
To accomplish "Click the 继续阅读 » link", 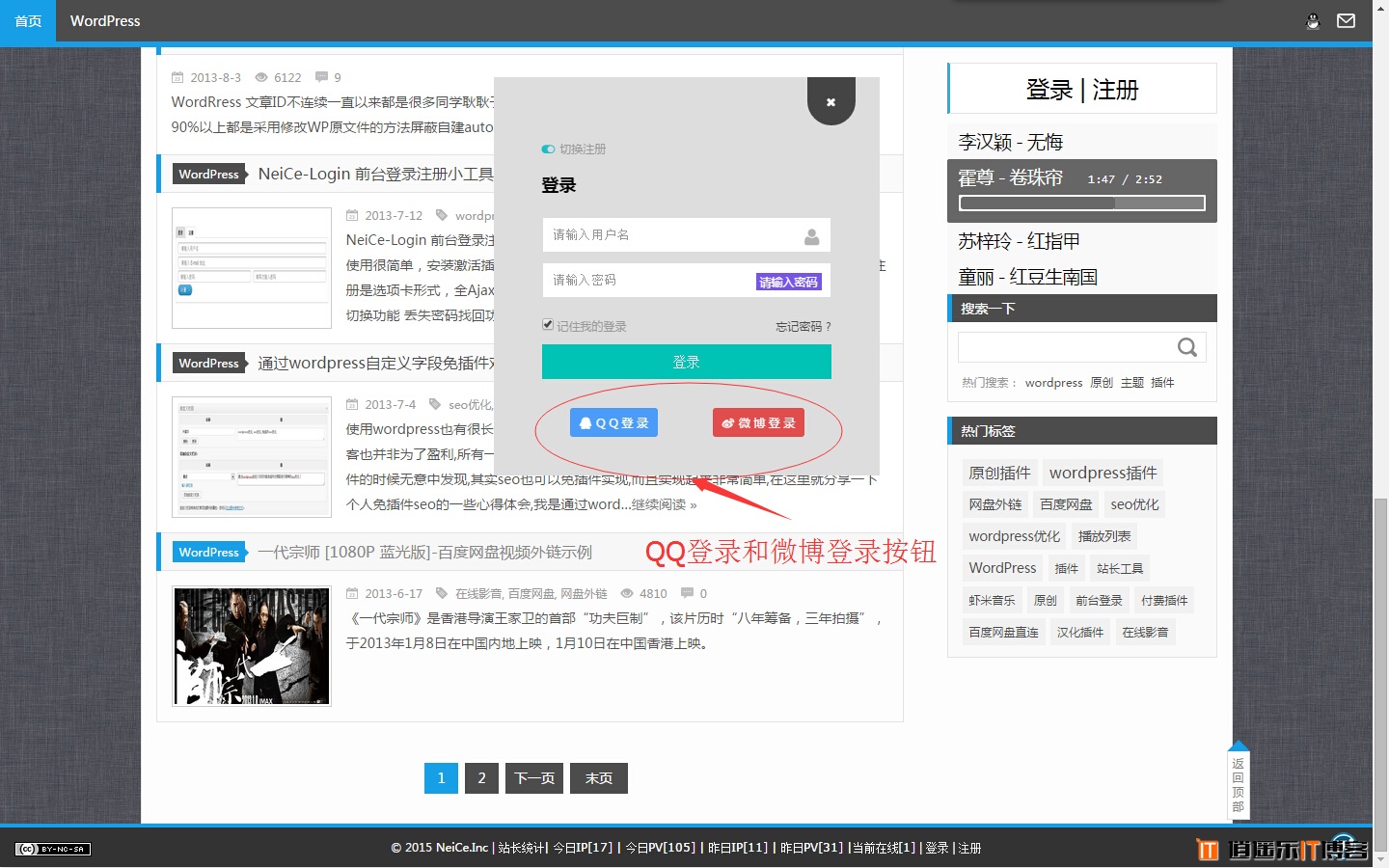I will (664, 504).
